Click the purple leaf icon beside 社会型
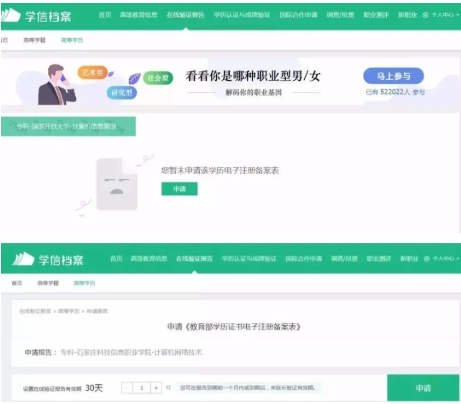Viewport: 461px width, 404px height. [x=134, y=79]
